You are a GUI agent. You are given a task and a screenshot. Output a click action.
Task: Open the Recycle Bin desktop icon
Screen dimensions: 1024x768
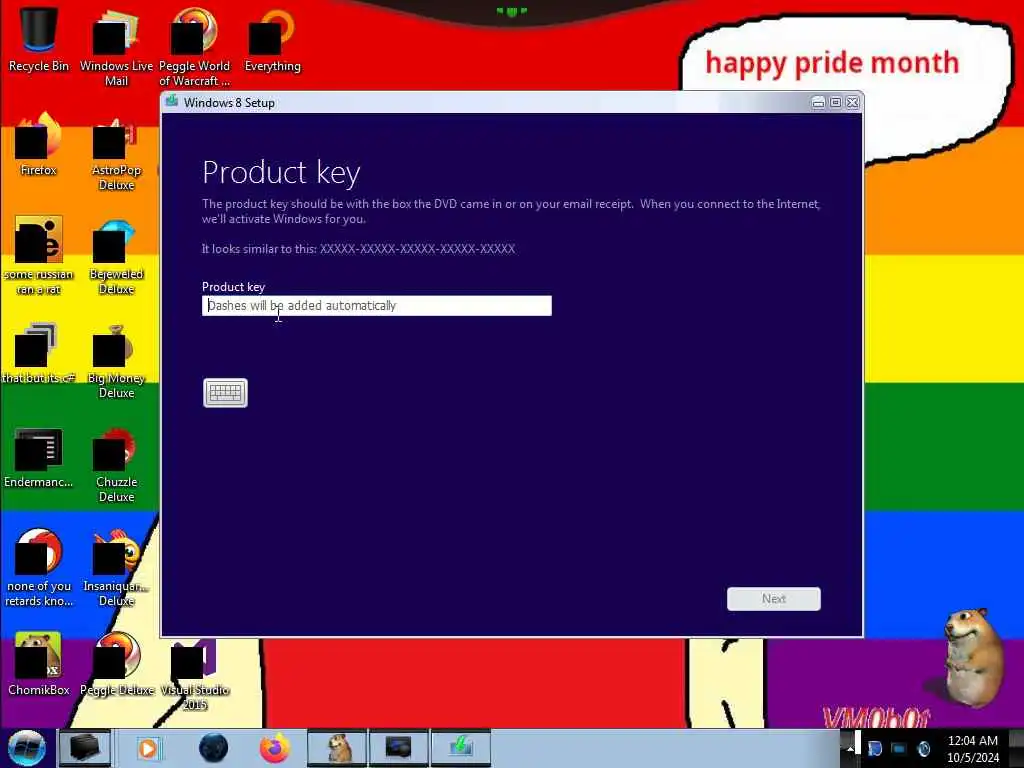39,39
